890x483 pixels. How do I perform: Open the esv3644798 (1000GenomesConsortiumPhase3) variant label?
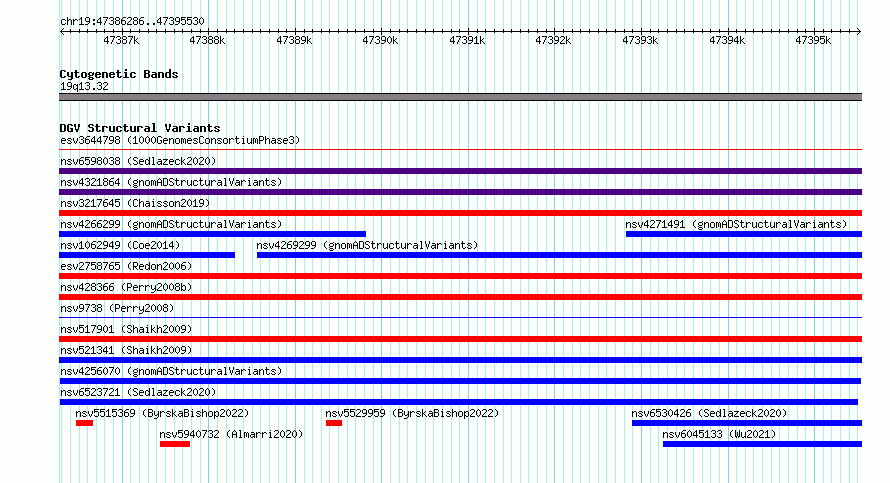click(180, 140)
